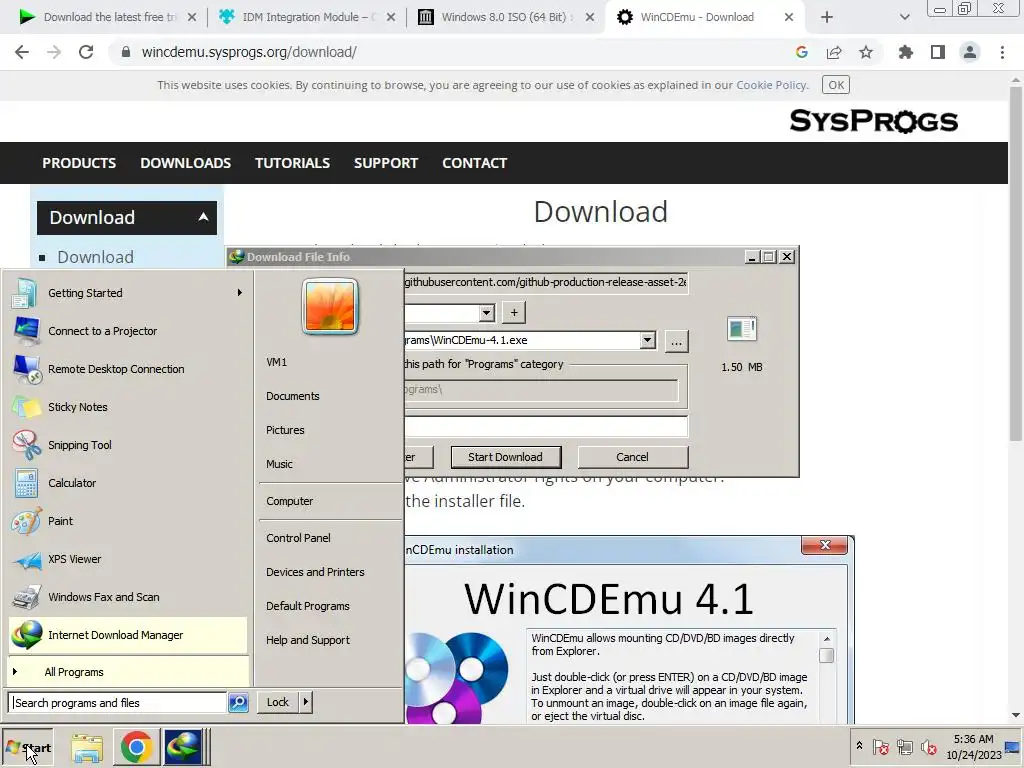1024x768 pixels.
Task: Open Windows Explorer from taskbar
Action: 88,747
